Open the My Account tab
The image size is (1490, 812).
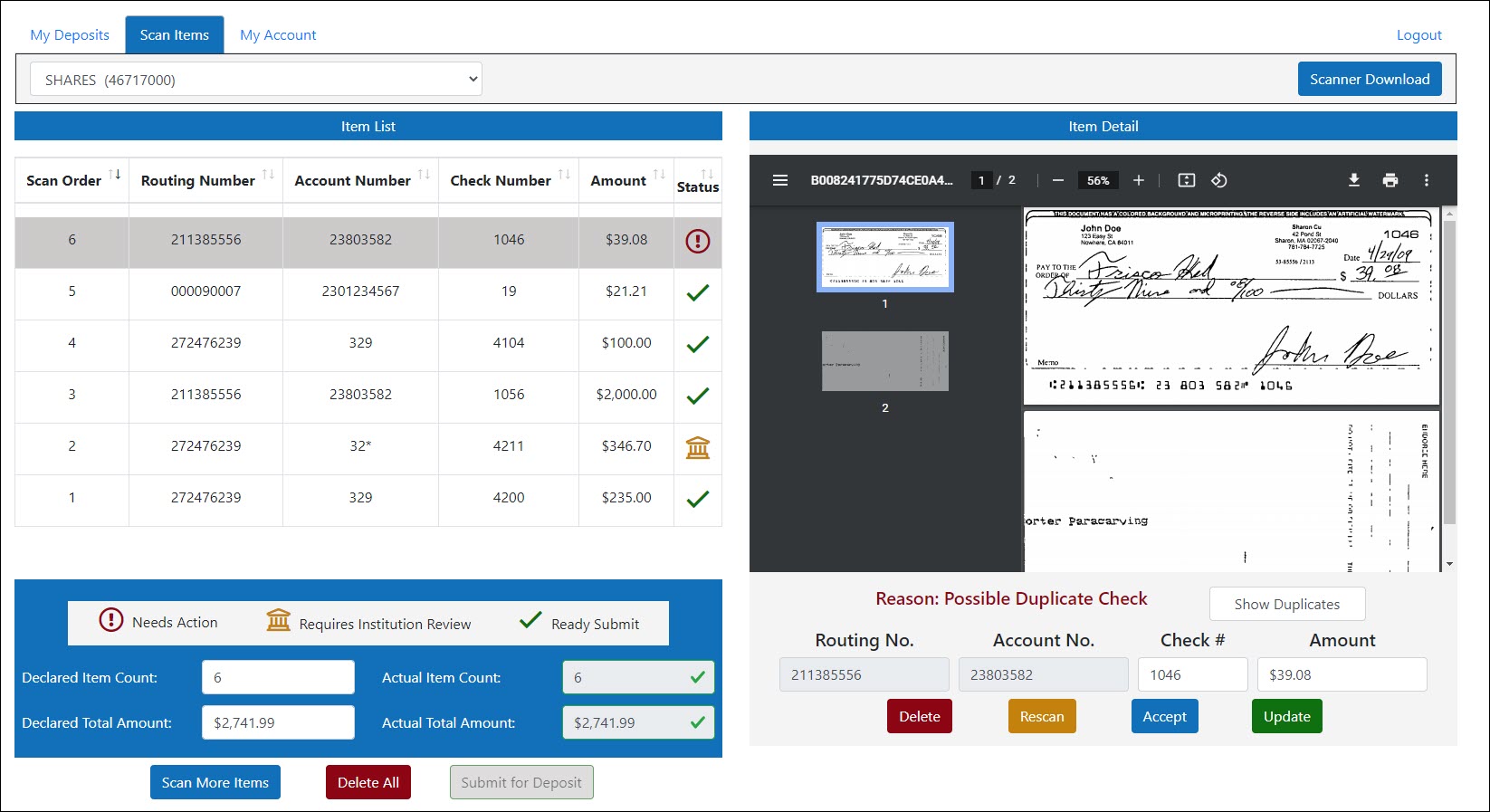coord(278,35)
